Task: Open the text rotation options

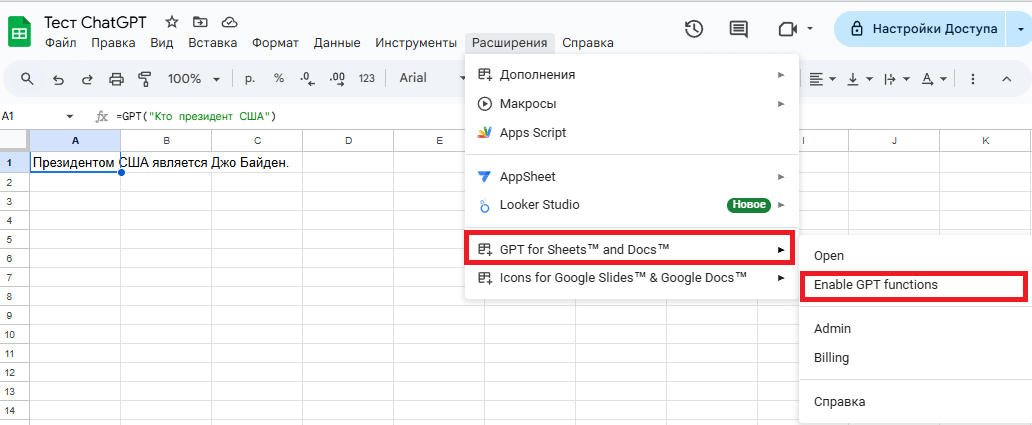Action: 934,79
